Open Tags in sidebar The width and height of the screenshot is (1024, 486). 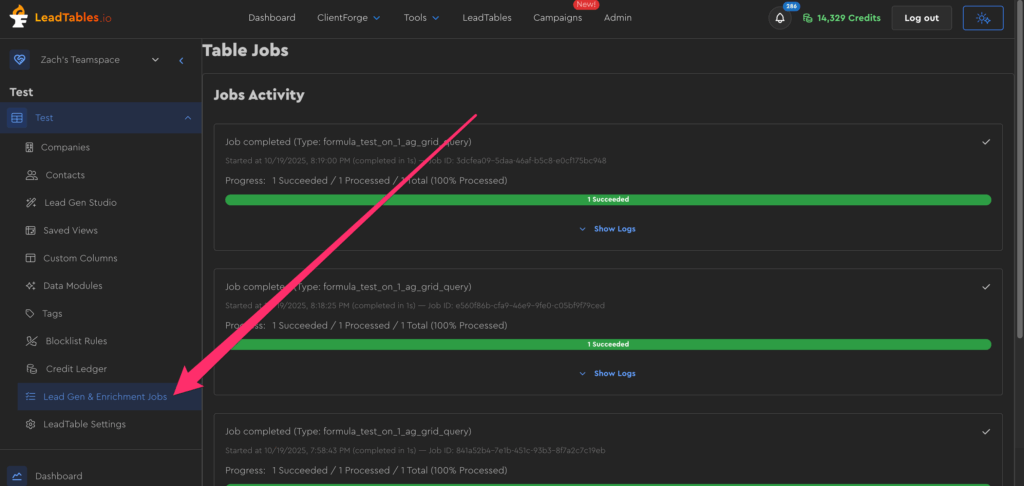52,313
